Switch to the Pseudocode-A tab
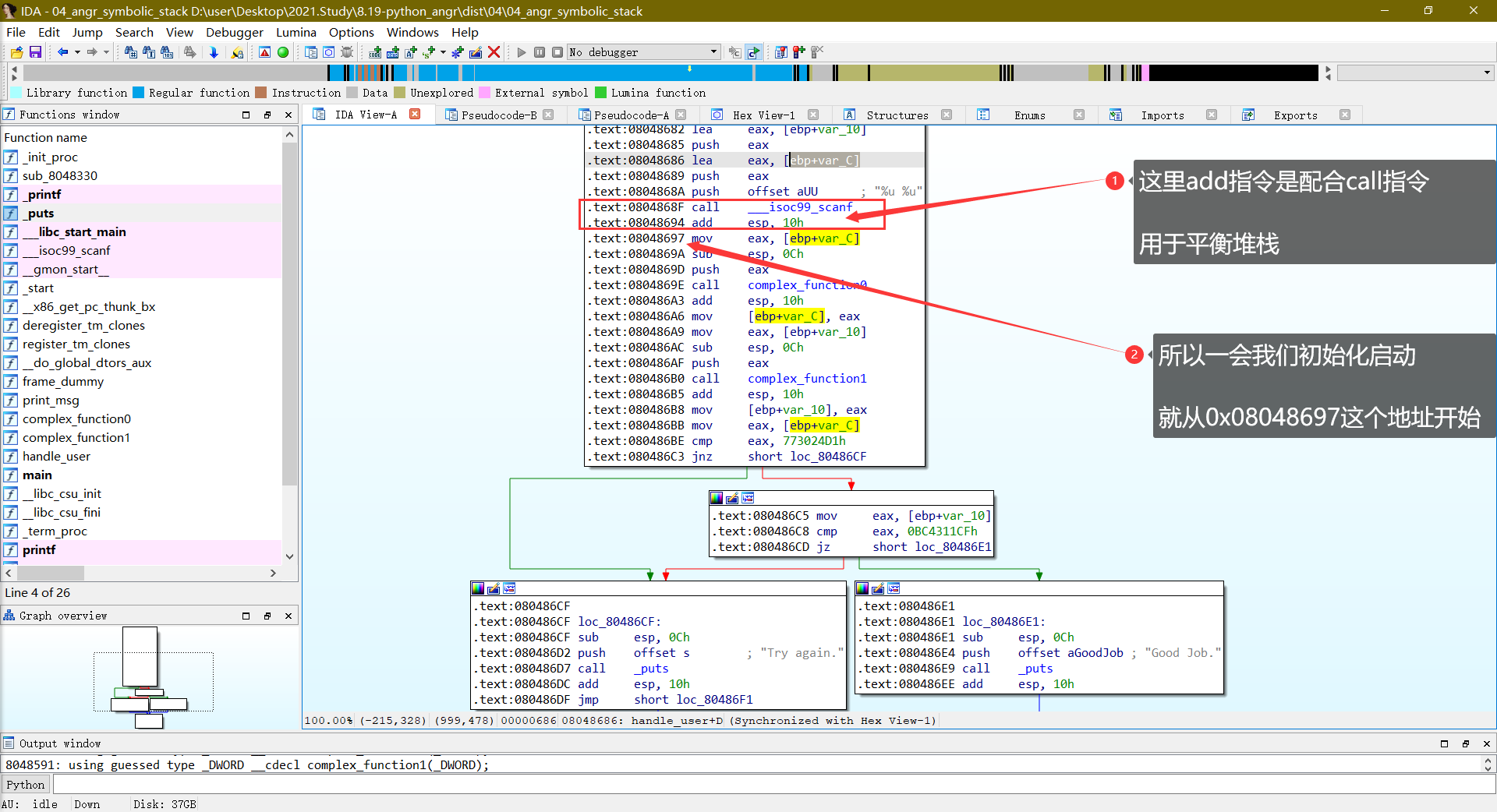This screenshot has height=812, width=1497. pos(632,115)
